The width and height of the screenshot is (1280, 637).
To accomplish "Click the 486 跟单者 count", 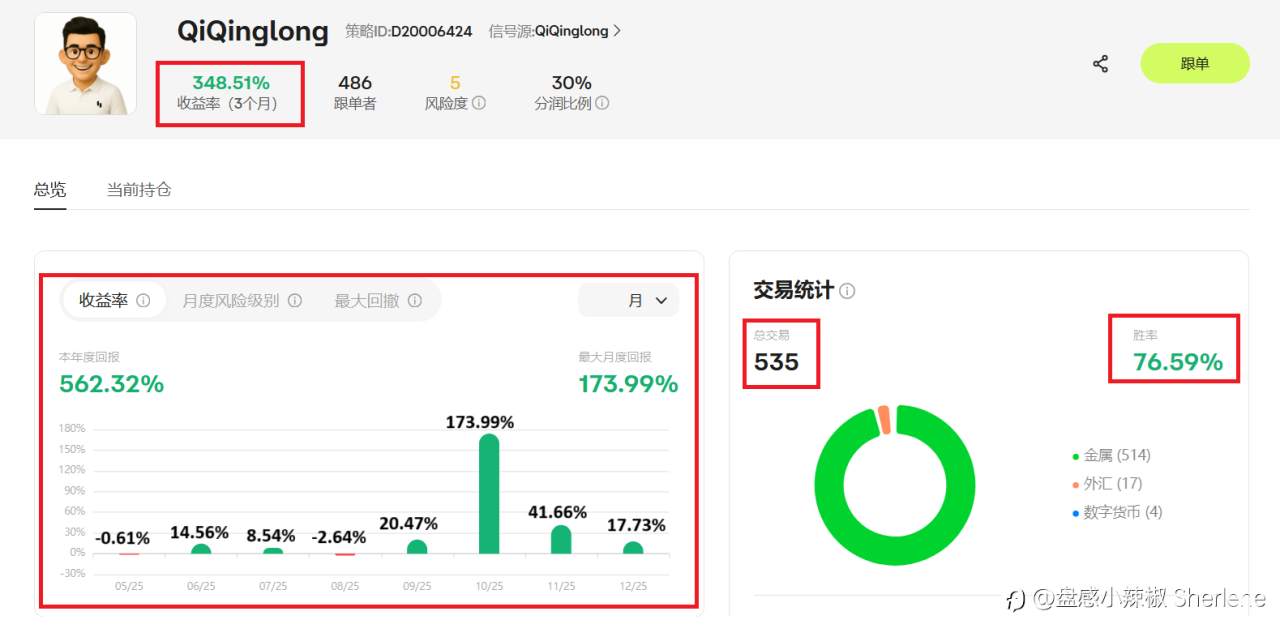I will (355, 82).
